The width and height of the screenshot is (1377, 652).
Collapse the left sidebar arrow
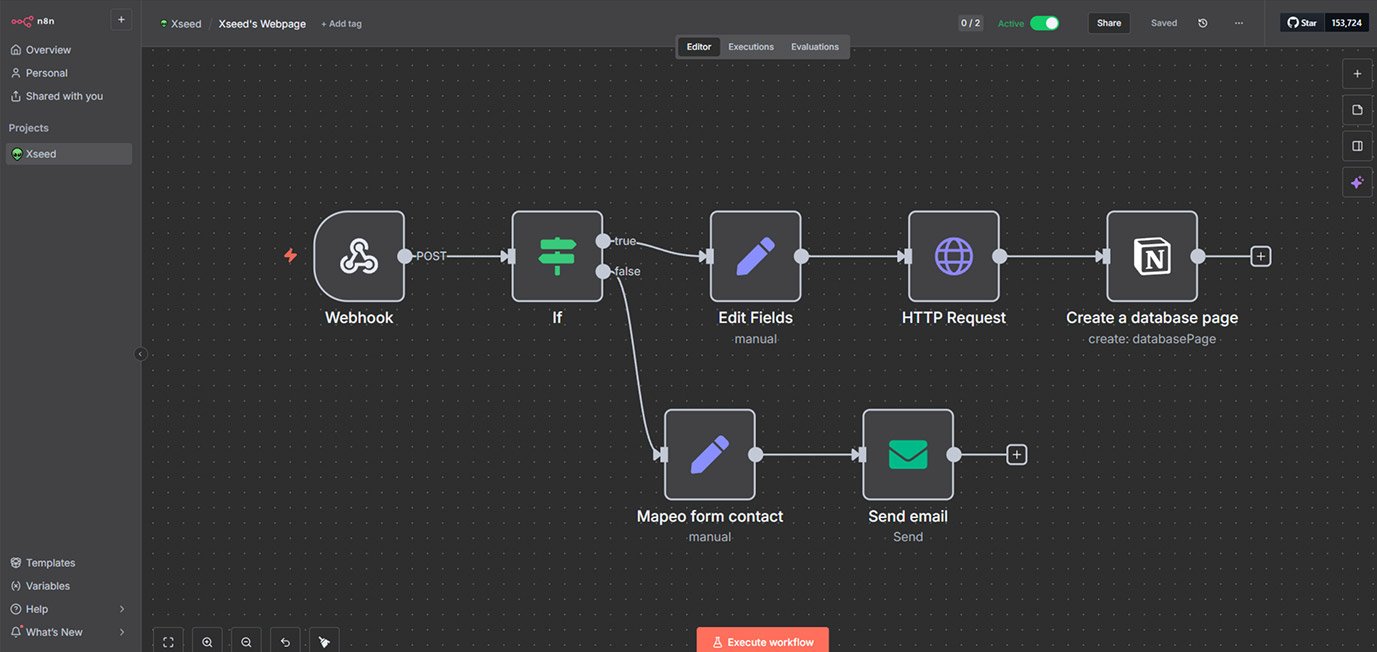pos(140,353)
